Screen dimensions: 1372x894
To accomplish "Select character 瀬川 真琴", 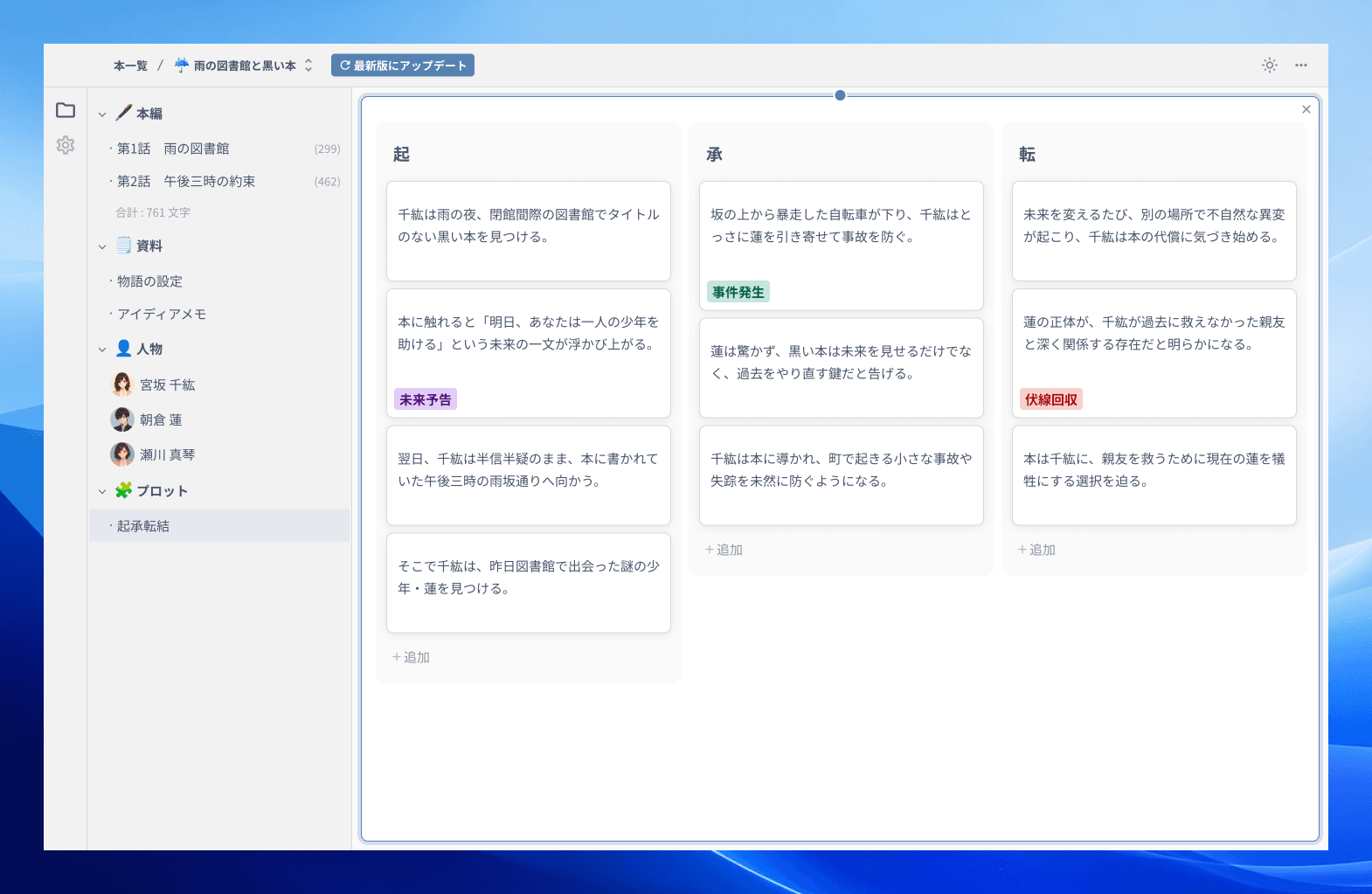I will [x=219, y=454].
